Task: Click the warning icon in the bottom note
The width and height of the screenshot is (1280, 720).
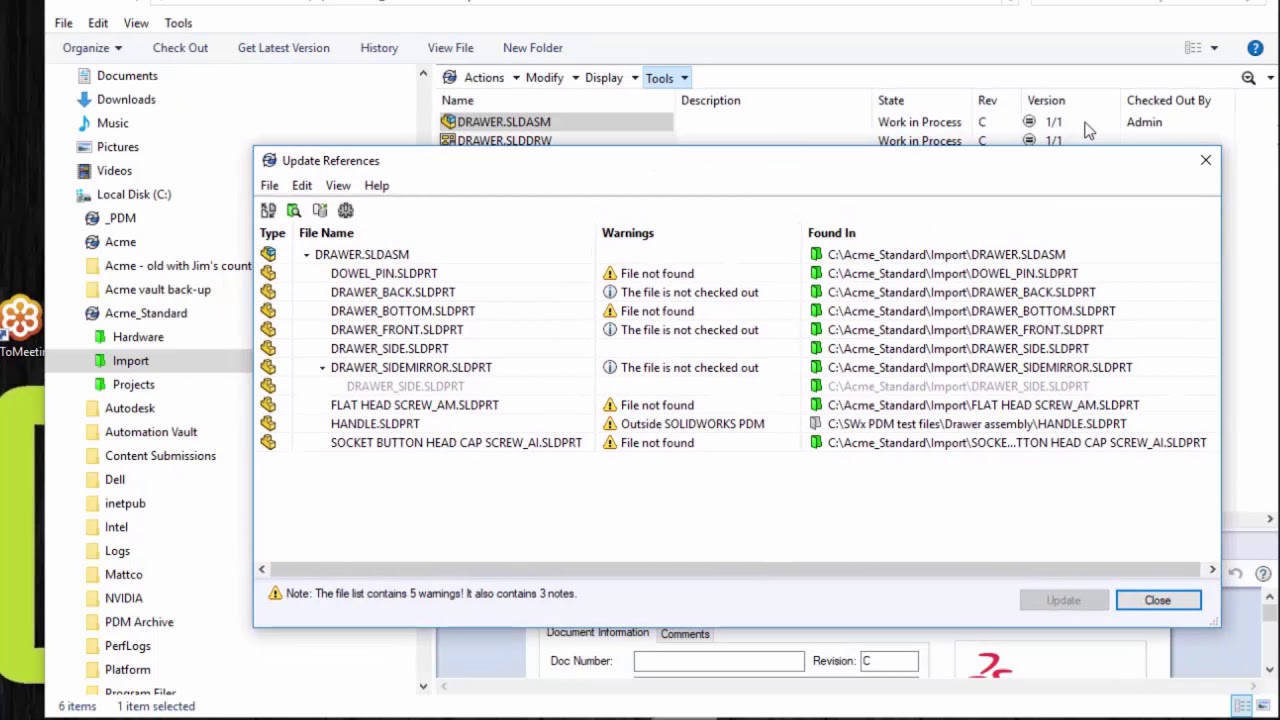Action: [x=275, y=594]
